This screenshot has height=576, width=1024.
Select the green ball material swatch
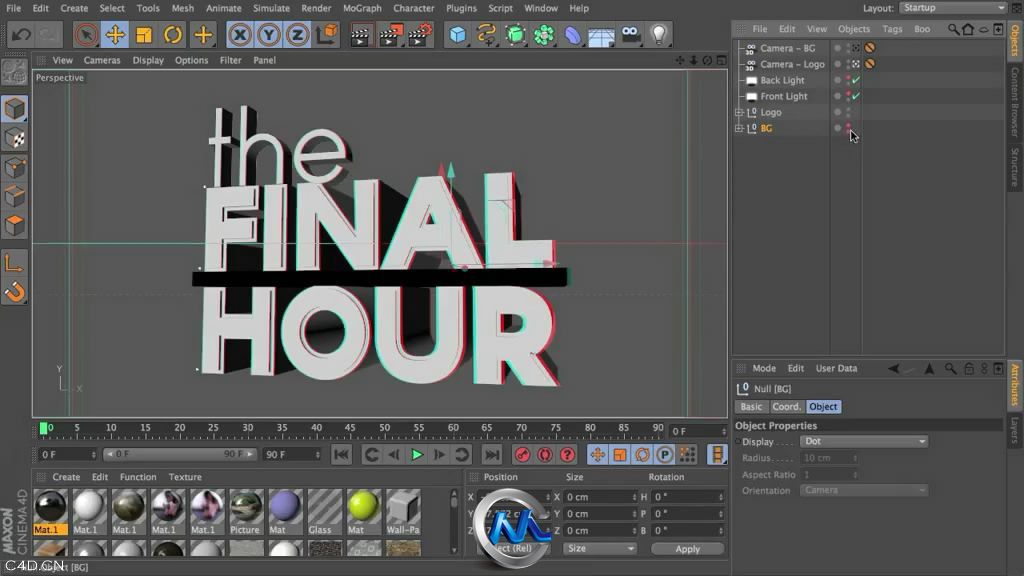363,505
